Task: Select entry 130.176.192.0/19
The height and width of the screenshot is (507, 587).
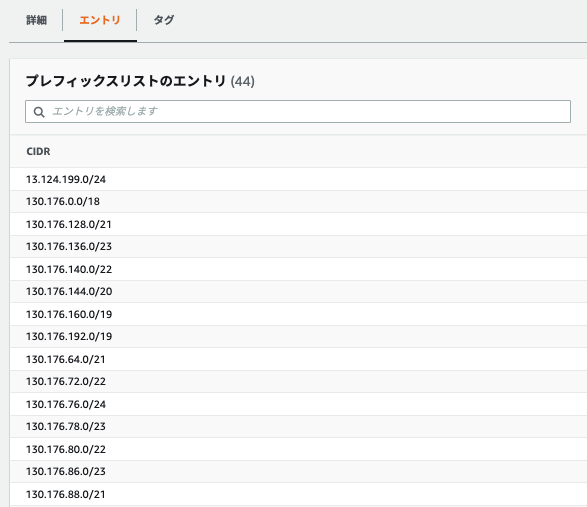Action: [x=69, y=336]
